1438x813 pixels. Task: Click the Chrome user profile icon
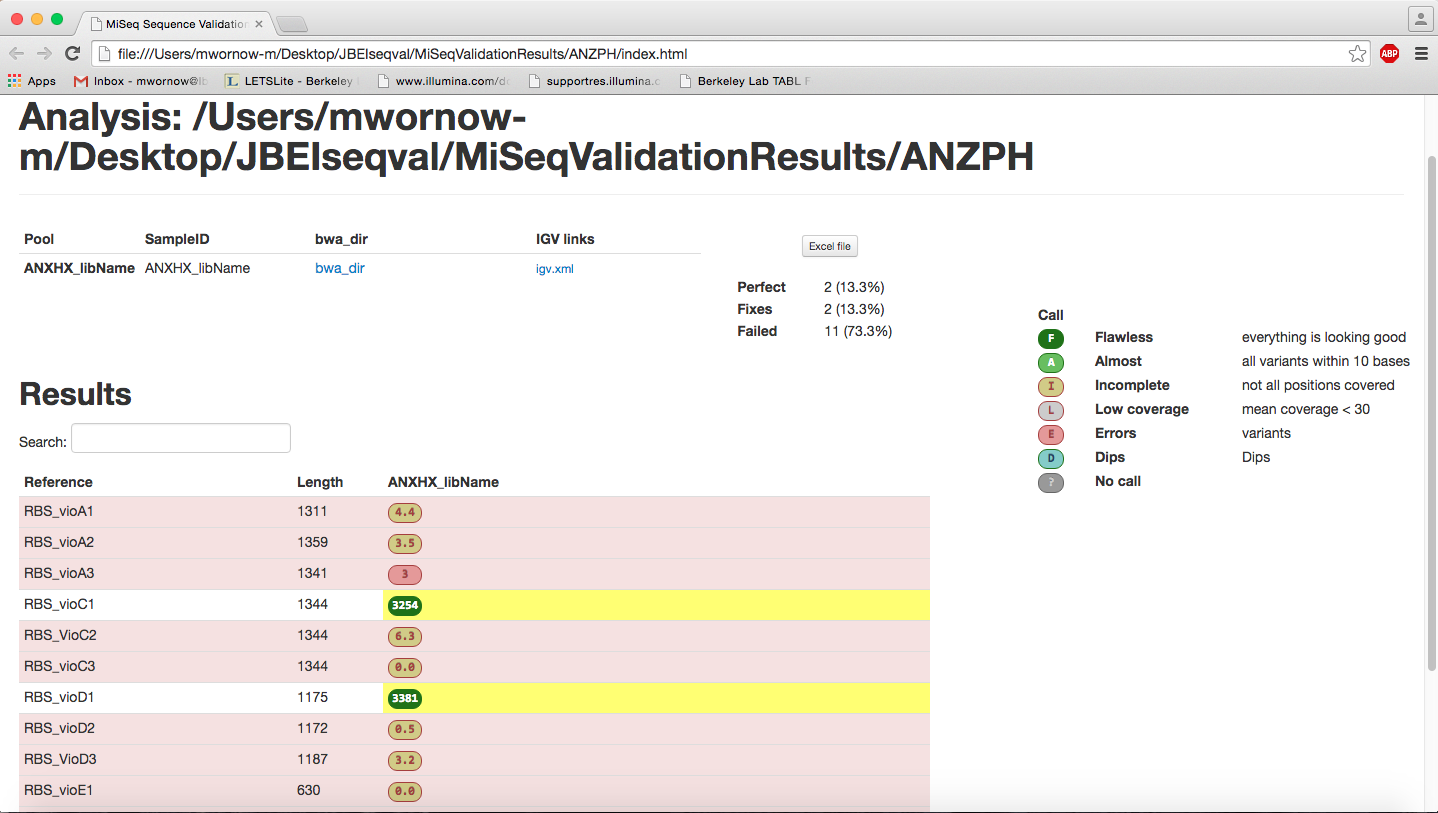coord(1420,18)
